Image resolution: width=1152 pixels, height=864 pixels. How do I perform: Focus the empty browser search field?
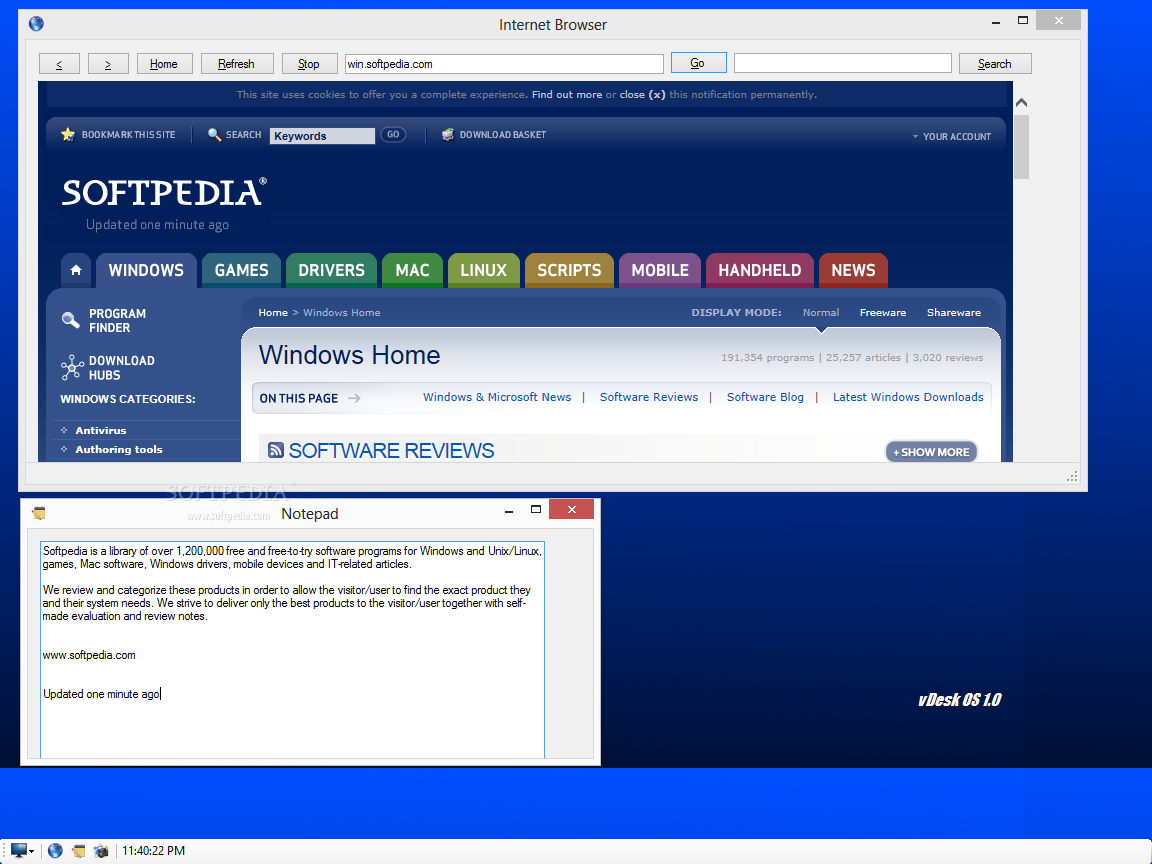[x=843, y=63]
